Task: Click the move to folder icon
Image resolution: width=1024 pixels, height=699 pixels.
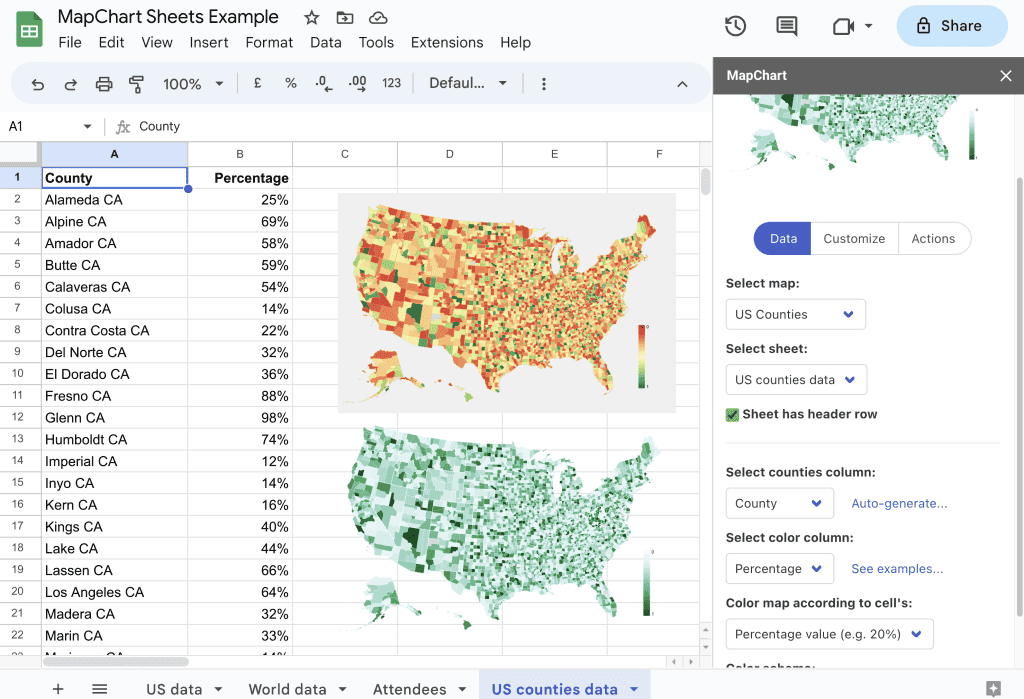Action: pos(345,18)
